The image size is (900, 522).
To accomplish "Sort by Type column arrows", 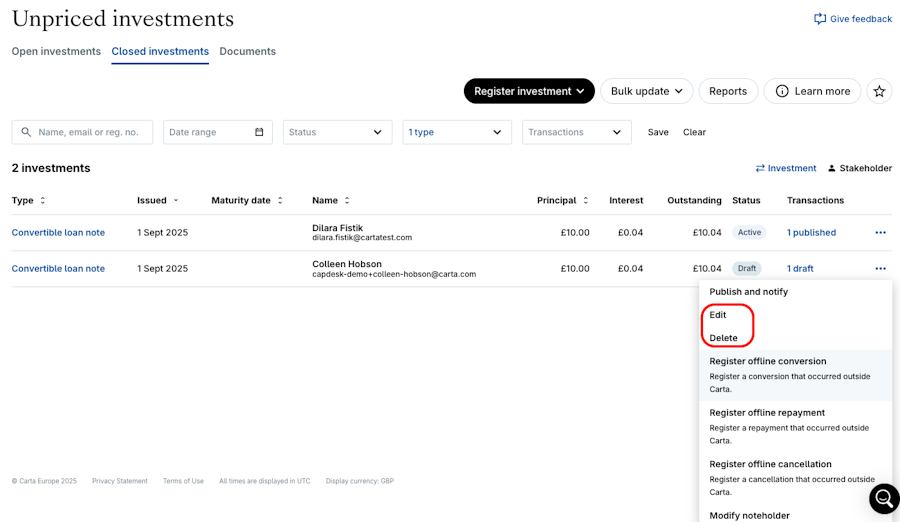I will pyautogui.click(x=43, y=201).
